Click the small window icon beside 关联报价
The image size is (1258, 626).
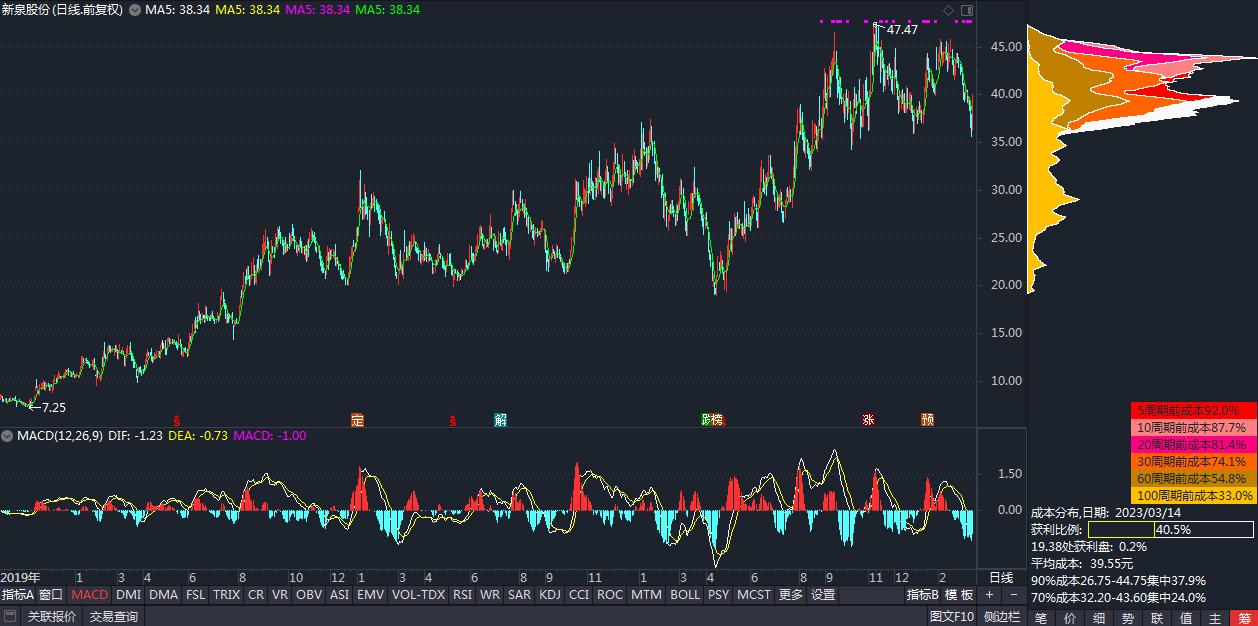[10, 617]
